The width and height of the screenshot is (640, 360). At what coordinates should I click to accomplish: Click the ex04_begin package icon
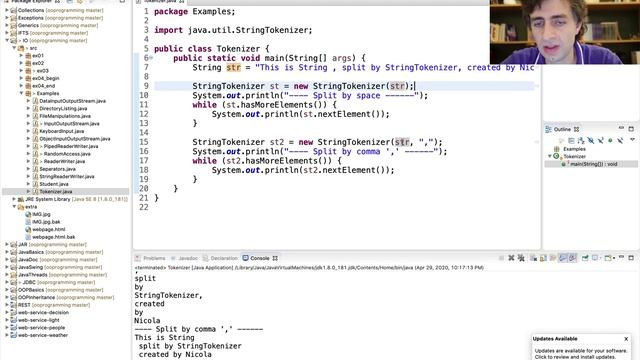point(28,78)
